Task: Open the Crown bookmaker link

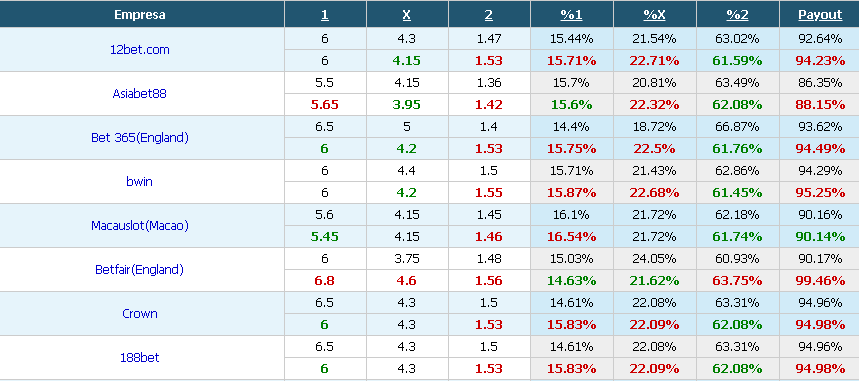Action: coord(140,314)
